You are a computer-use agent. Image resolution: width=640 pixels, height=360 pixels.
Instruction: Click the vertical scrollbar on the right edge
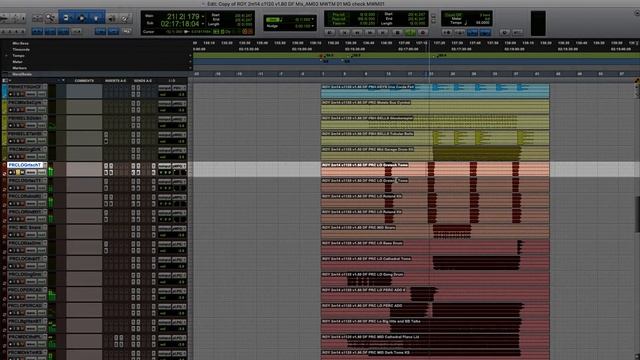pos(637,214)
